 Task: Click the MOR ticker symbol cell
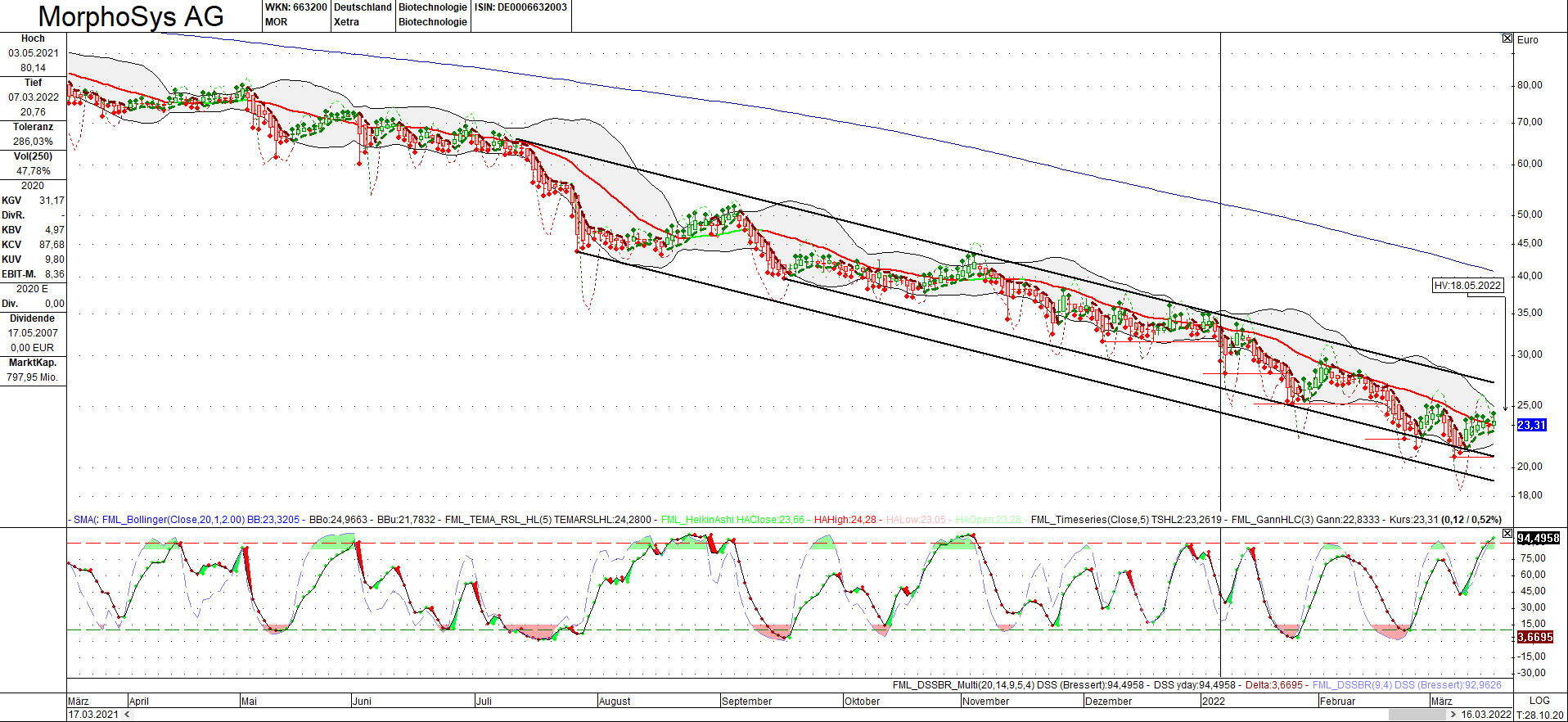[277, 22]
